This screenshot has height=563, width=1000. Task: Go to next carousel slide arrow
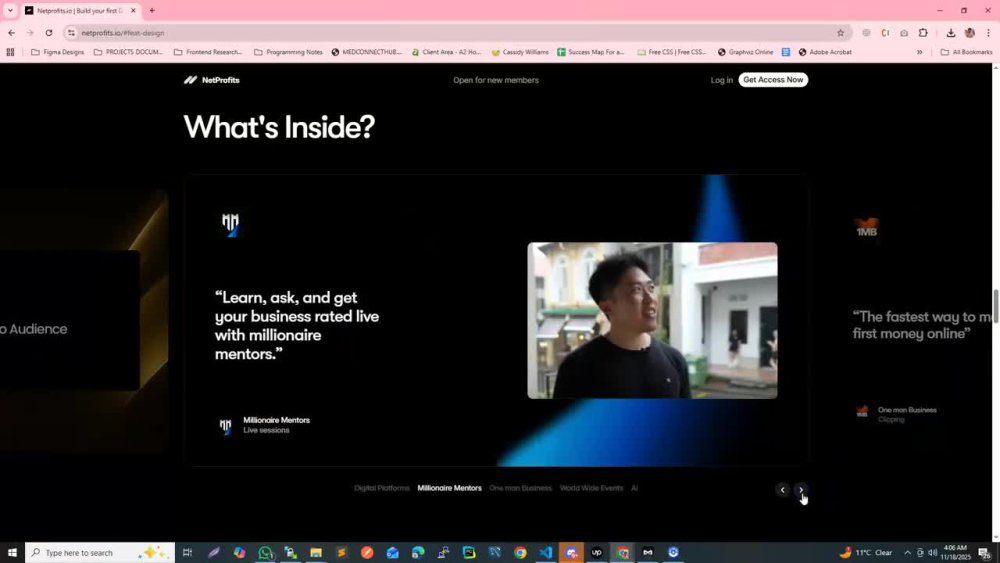801,490
